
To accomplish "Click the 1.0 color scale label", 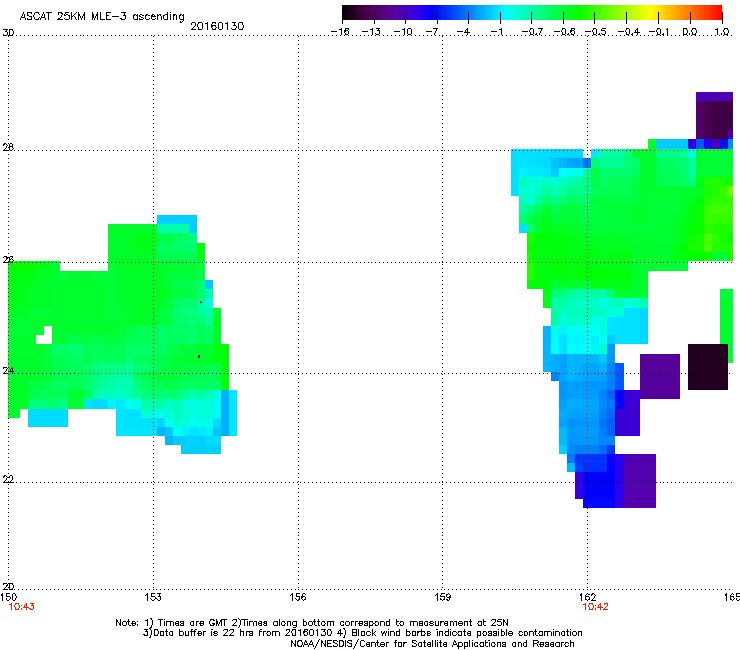I will (x=722, y=32).
